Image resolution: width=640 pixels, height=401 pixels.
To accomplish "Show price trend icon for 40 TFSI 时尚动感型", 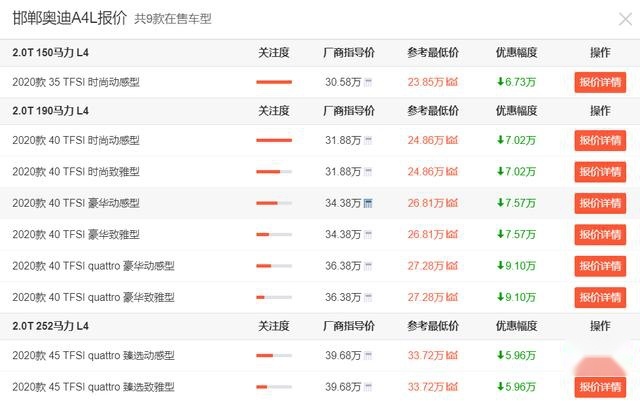I will tap(452, 140).
